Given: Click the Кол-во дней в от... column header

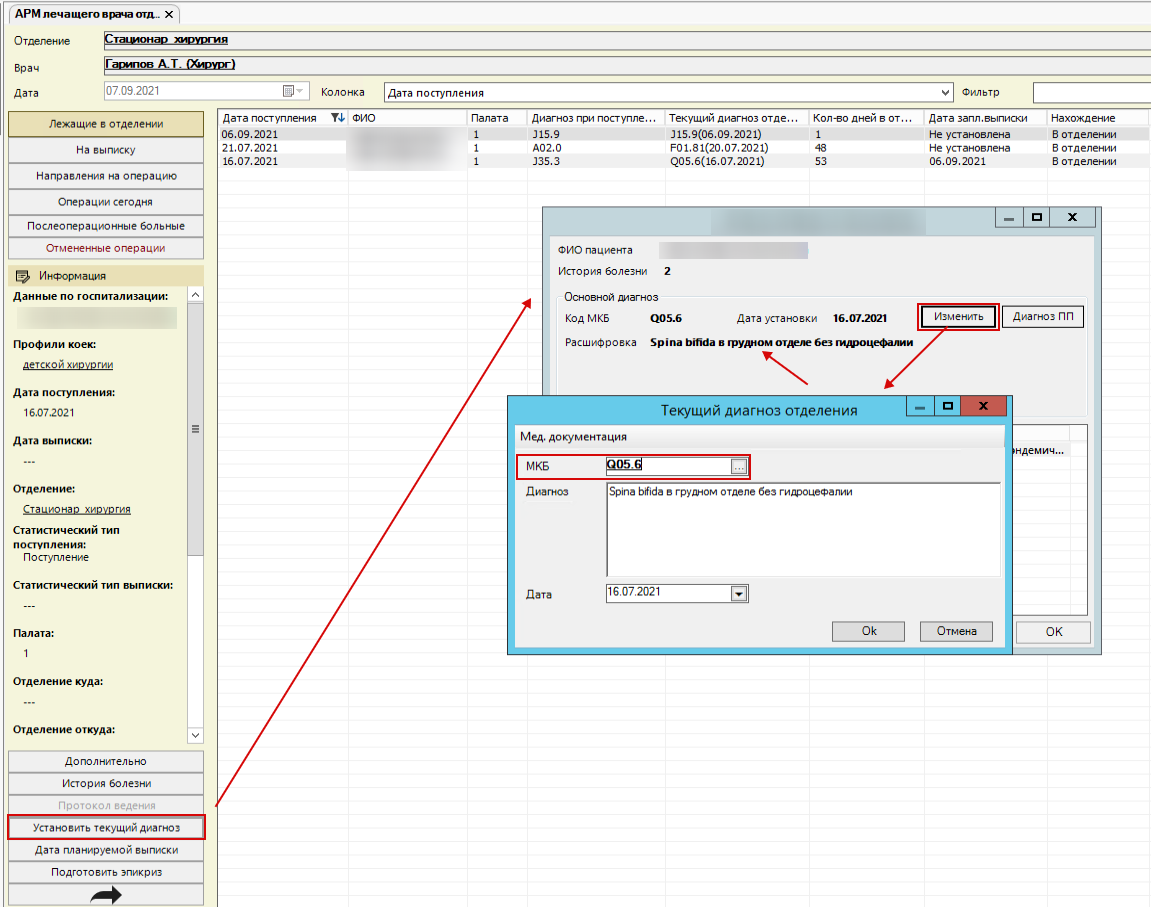Looking at the screenshot, I should click(866, 117).
